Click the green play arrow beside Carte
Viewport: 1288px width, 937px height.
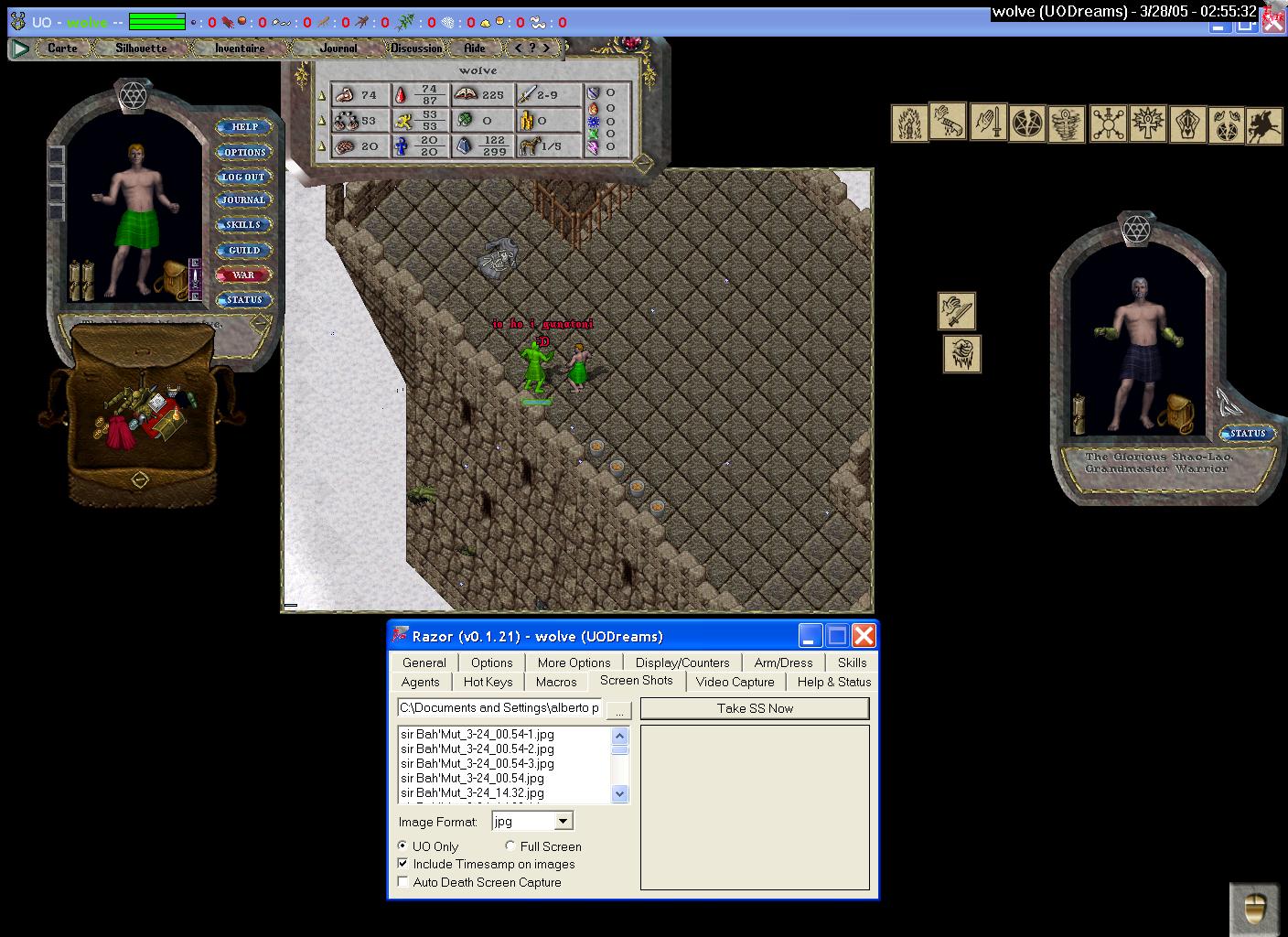coord(20,48)
